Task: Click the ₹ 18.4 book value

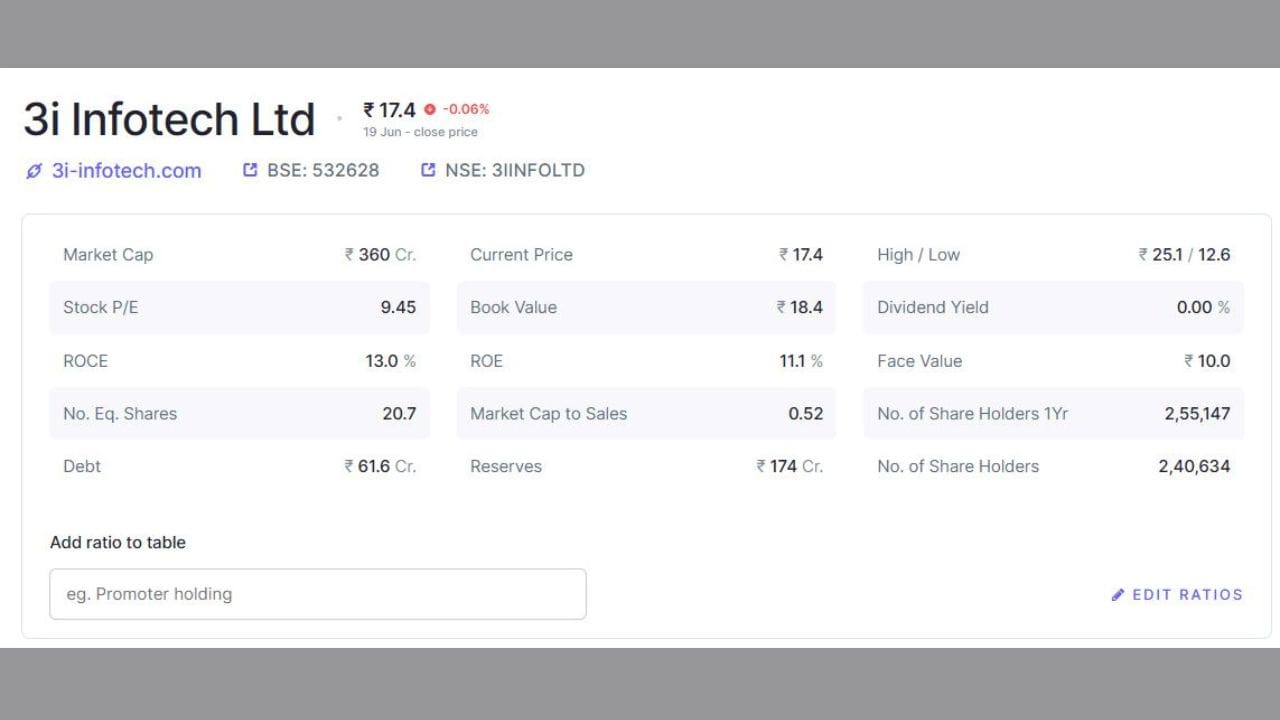Action: click(800, 308)
